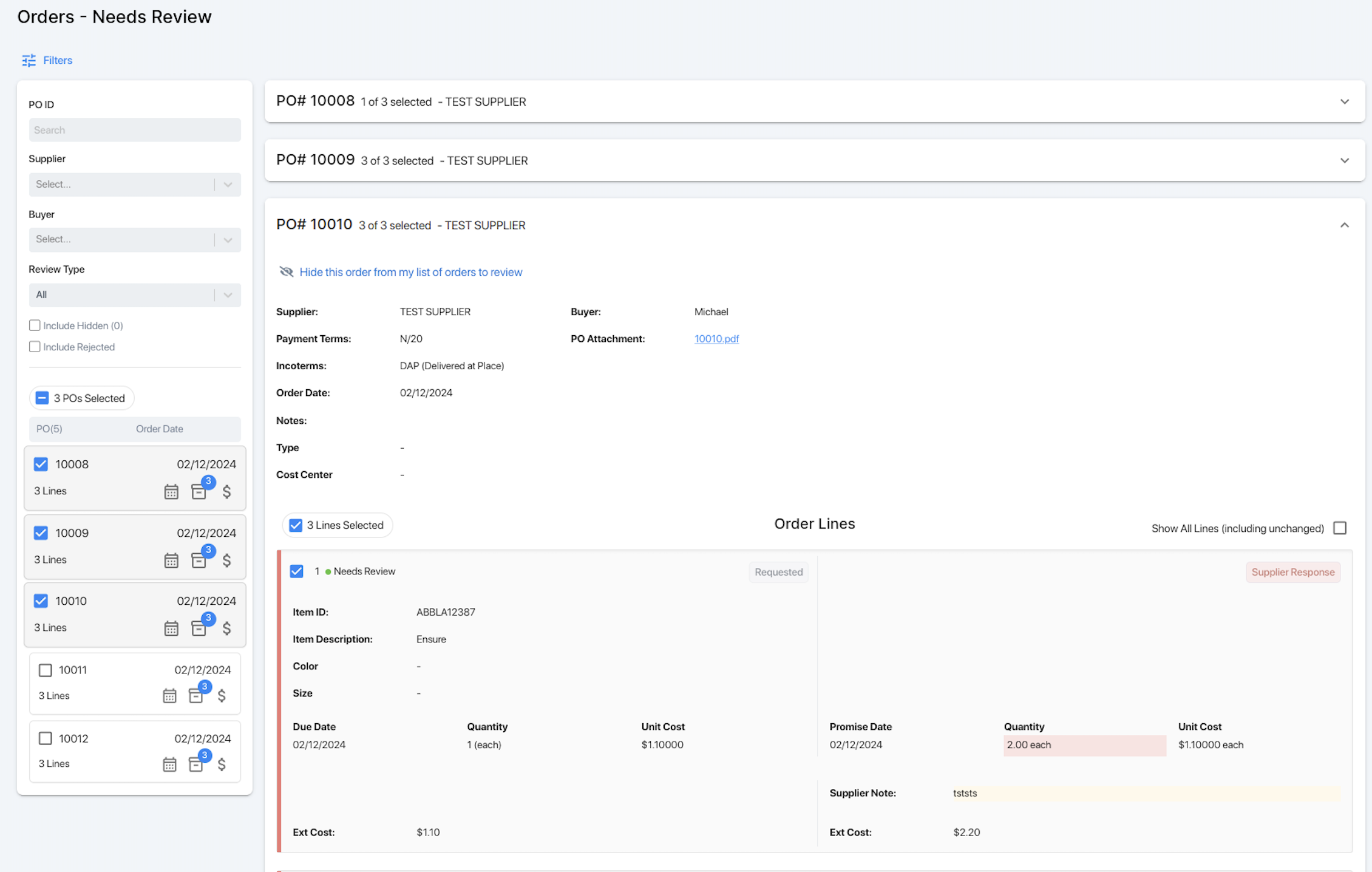Click calendar icon on PO 10011 card

(x=169, y=696)
